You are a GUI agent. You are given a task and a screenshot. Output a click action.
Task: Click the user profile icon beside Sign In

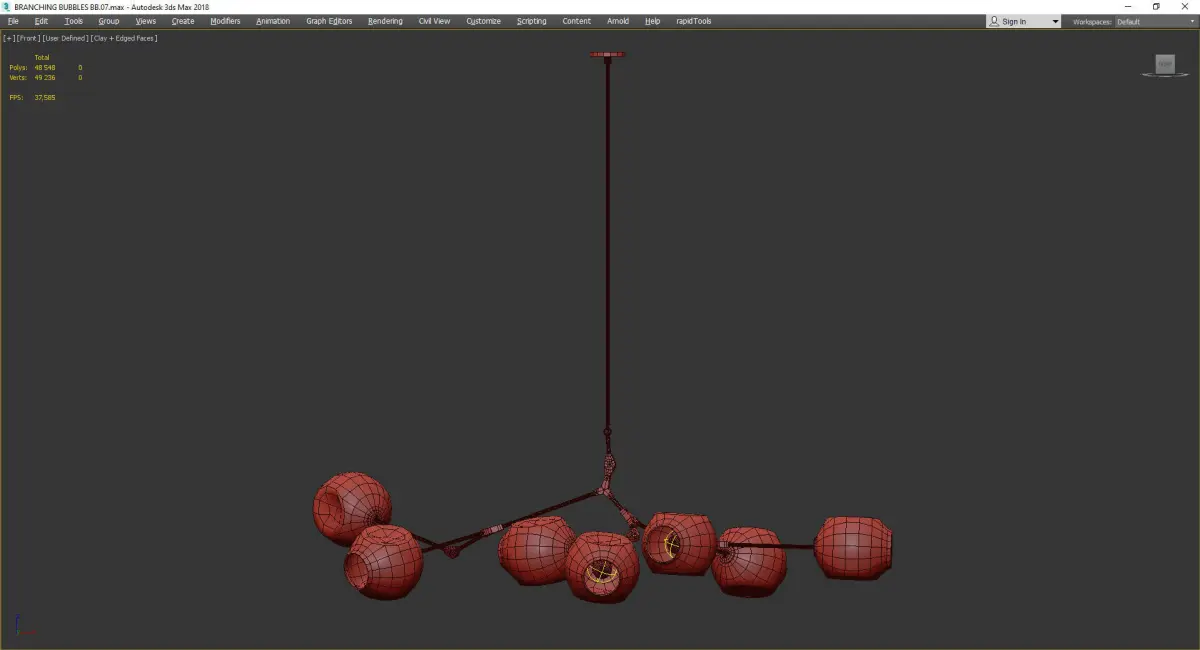[994, 21]
